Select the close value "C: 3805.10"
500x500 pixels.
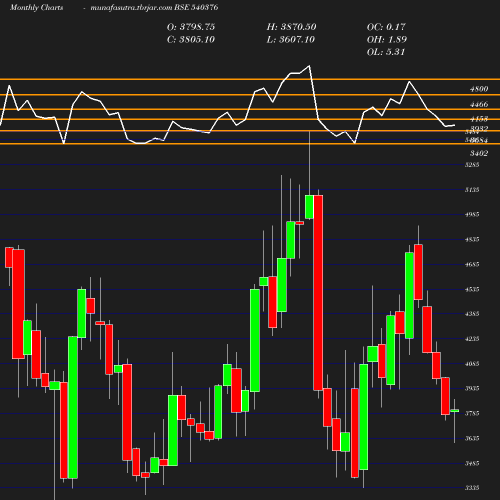pyautogui.click(x=191, y=40)
